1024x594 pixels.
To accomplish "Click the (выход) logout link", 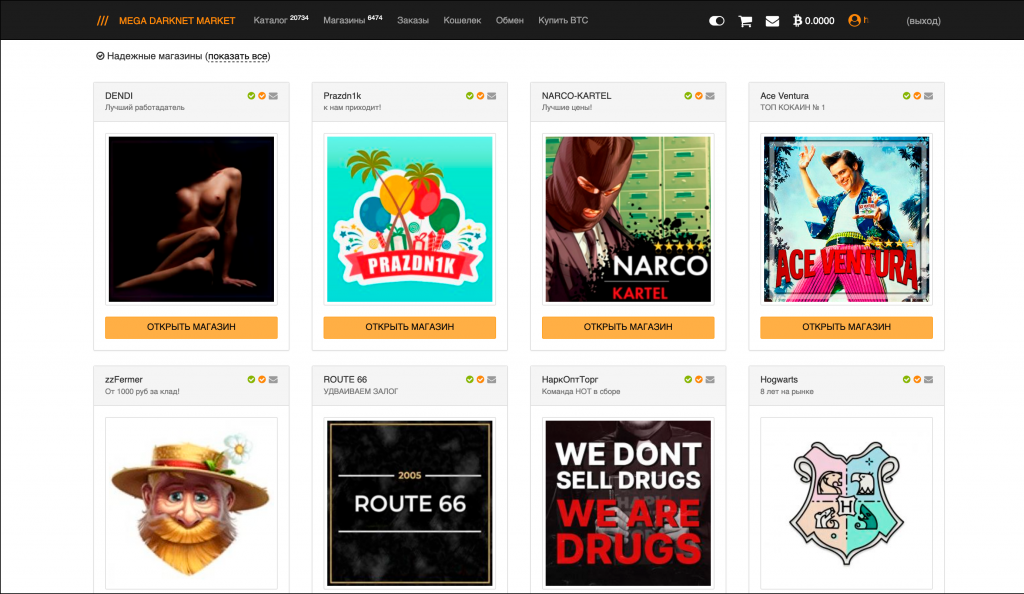I will (x=922, y=21).
